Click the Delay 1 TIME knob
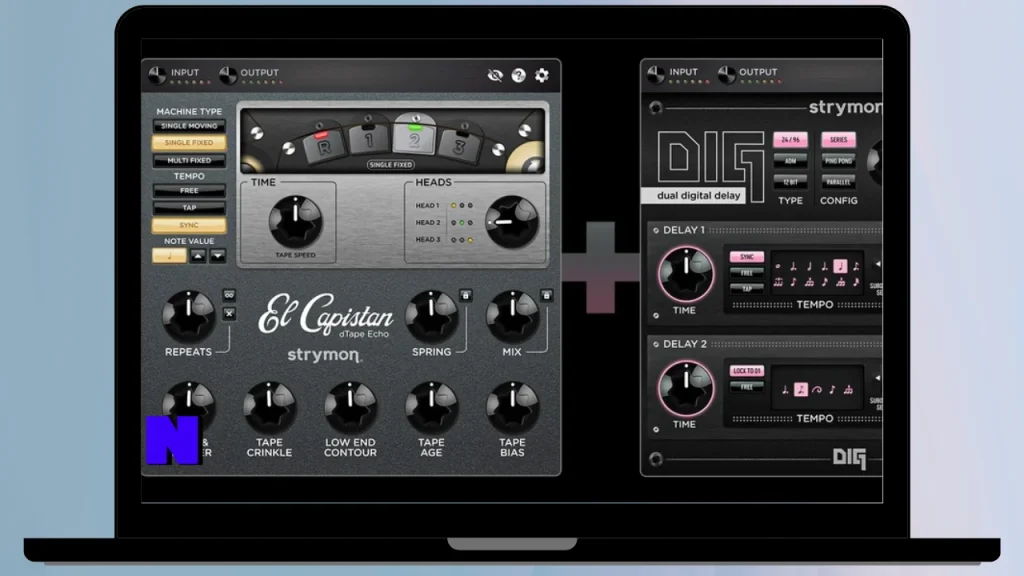The width and height of the screenshot is (1024, 576). pos(686,274)
